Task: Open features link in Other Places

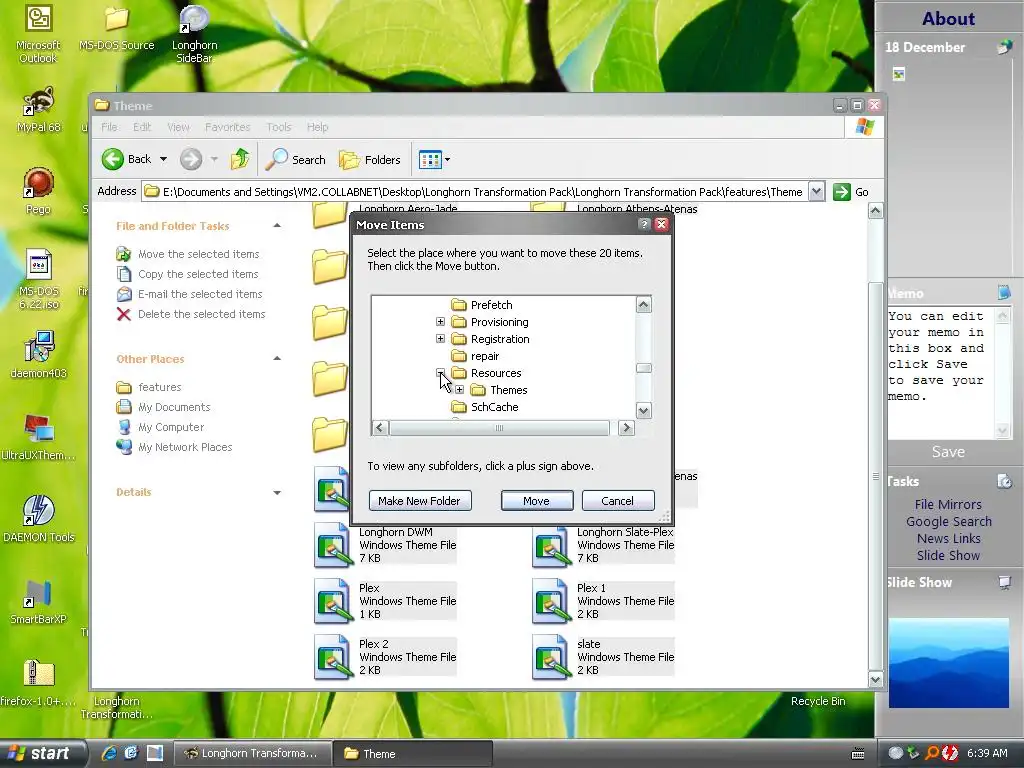Action: pos(159,387)
